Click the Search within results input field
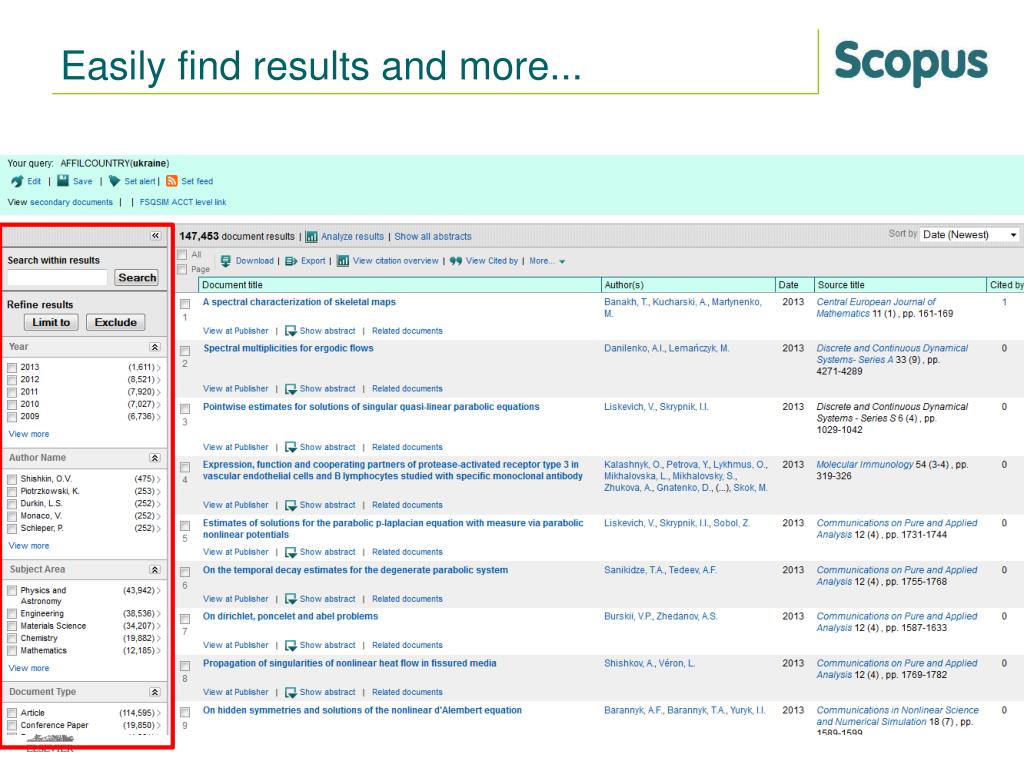Image resolution: width=1024 pixels, height=768 pixels. (57, 278)
